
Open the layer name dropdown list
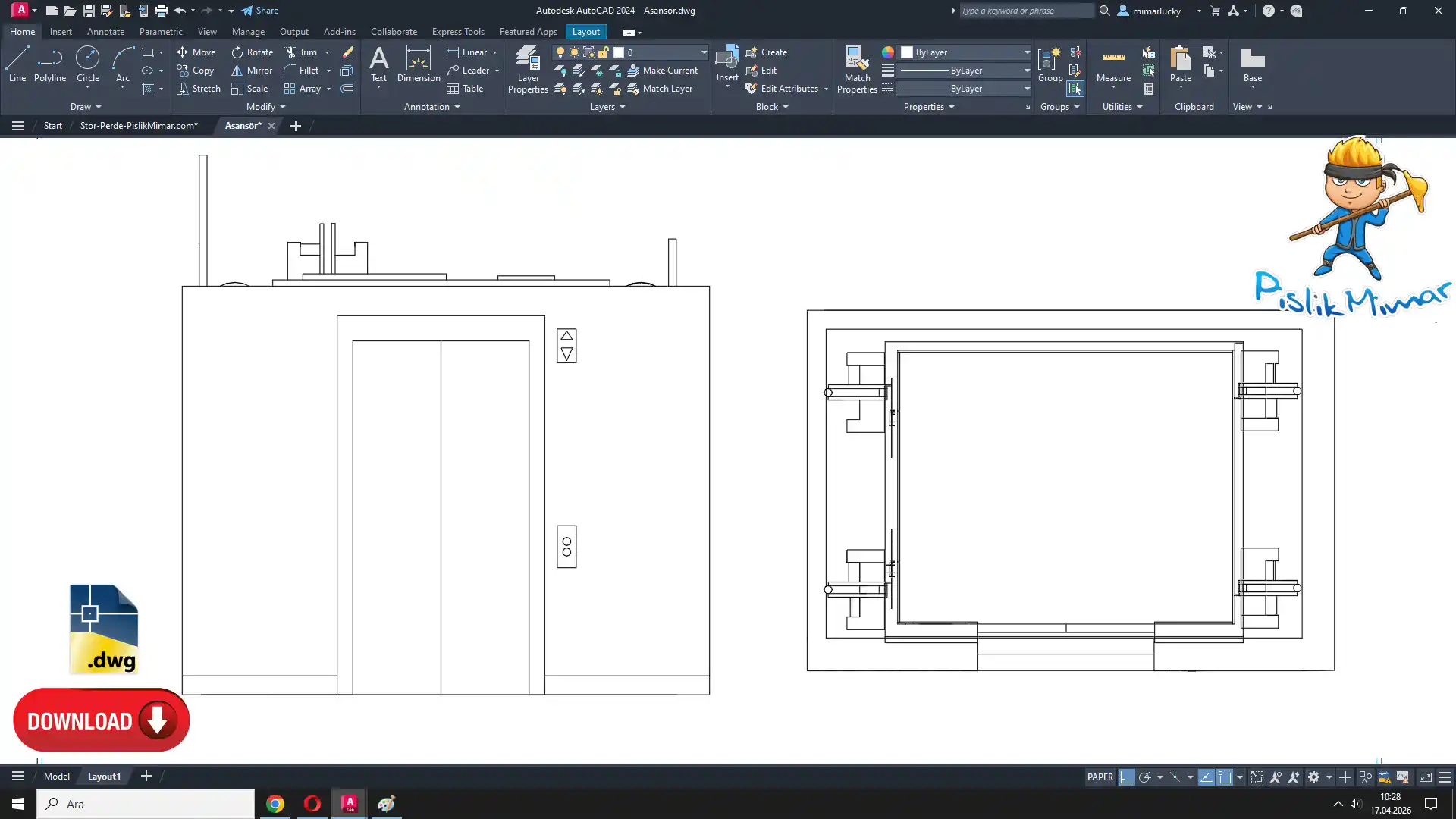point(704,52)
